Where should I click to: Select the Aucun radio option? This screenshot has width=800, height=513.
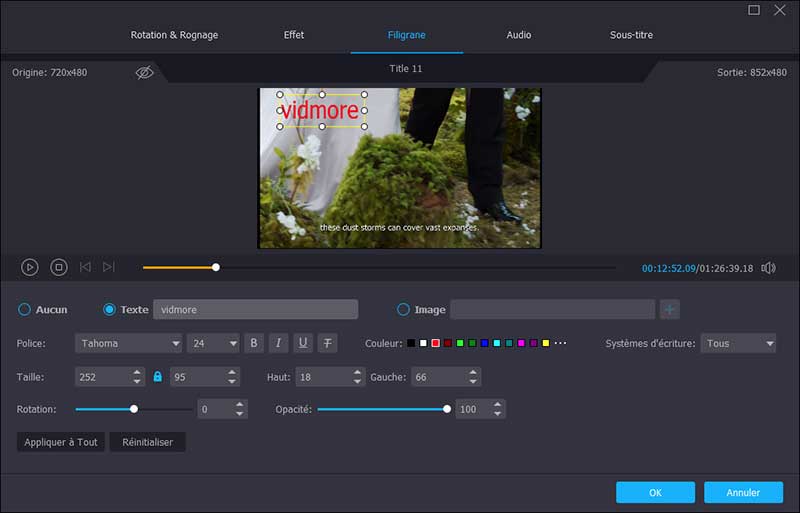(25, 310)
